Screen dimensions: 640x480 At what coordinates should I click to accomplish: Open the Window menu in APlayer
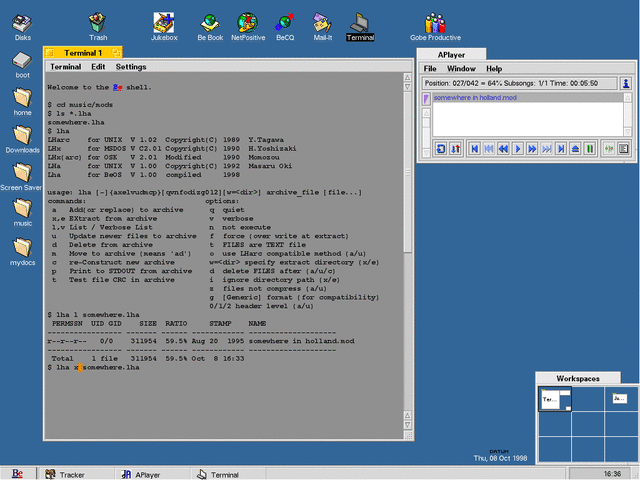pos(461,69)
